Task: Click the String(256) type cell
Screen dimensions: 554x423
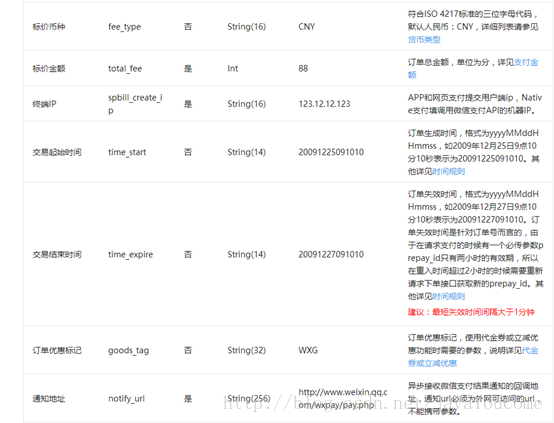Action: (249, 399)
